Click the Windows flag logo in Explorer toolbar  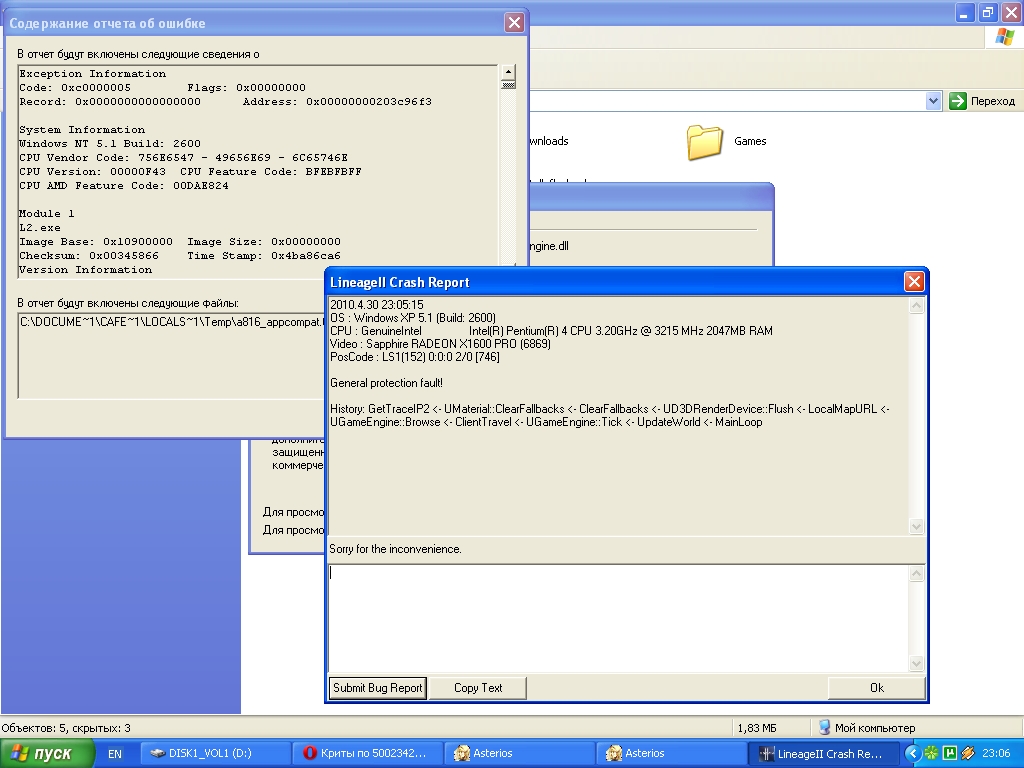[x=1004, y=37]
